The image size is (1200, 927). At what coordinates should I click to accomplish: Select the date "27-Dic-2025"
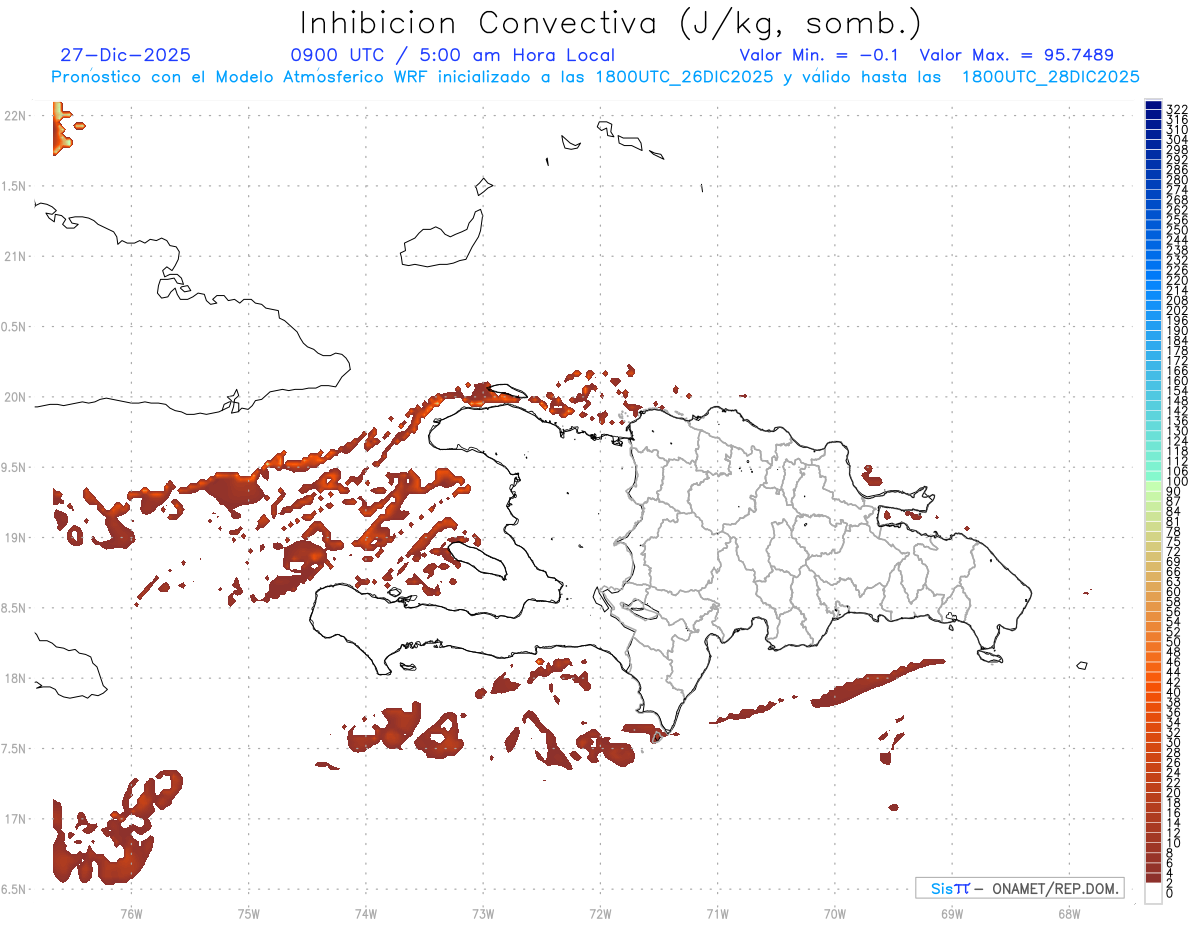125,55
